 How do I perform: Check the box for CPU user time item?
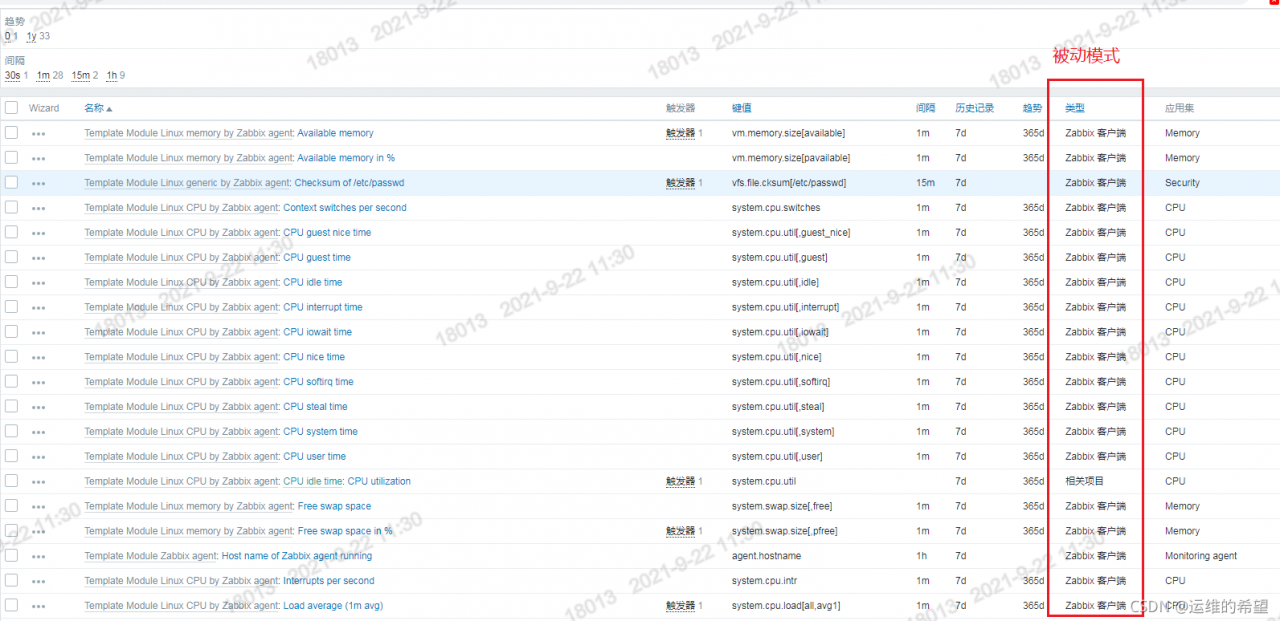point(11,456)
